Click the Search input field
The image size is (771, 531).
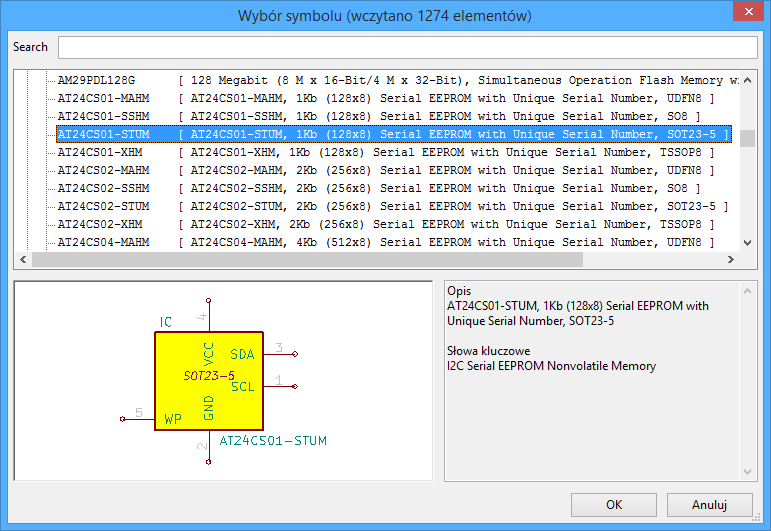point(407,47)
